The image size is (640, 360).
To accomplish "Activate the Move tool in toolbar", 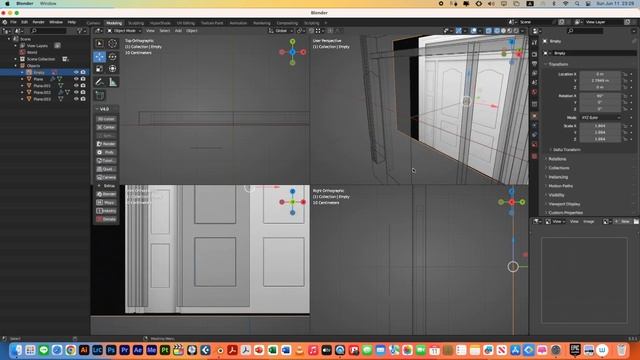I will [100, 57].
